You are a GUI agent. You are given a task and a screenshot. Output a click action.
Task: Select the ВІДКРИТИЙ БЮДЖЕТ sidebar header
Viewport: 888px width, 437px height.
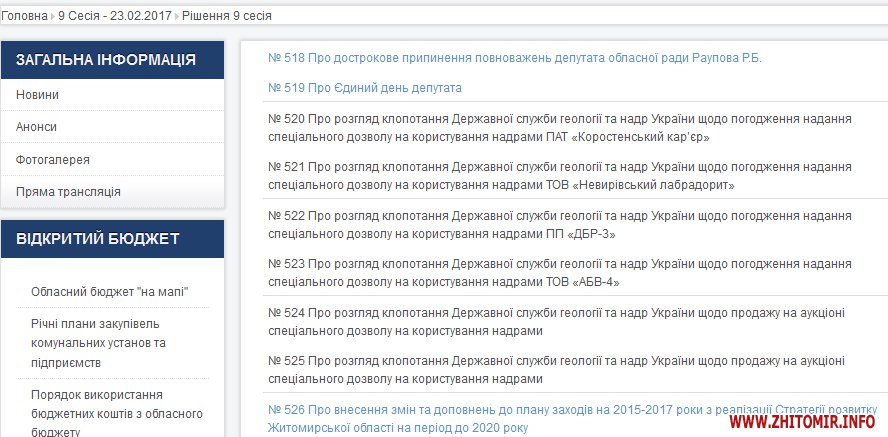click(98, 238)
